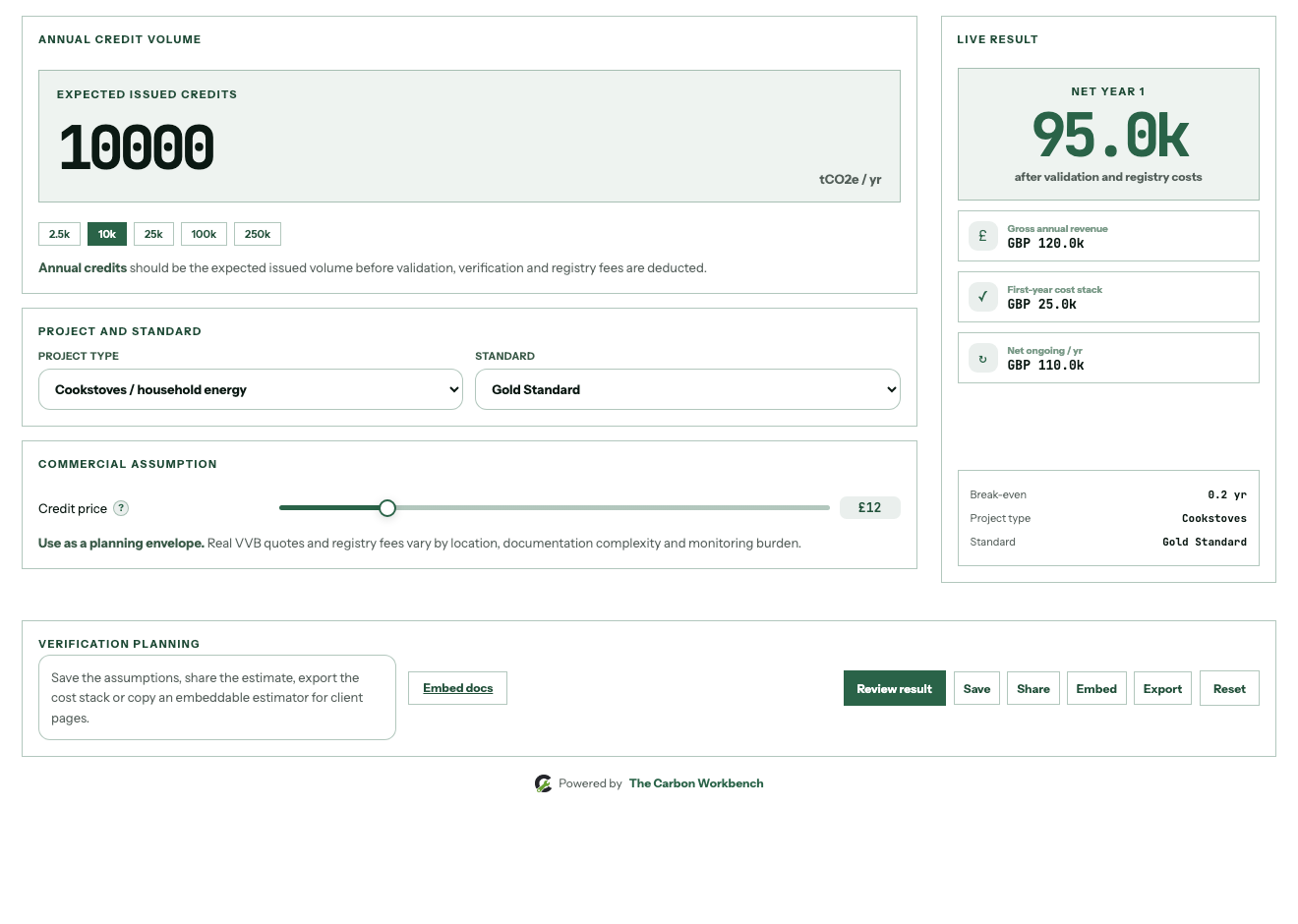Viewport: 1298px width, 924px height.
Task: Click the refresh icon beside Net ongoing / yr
Action: click(982, 358)
